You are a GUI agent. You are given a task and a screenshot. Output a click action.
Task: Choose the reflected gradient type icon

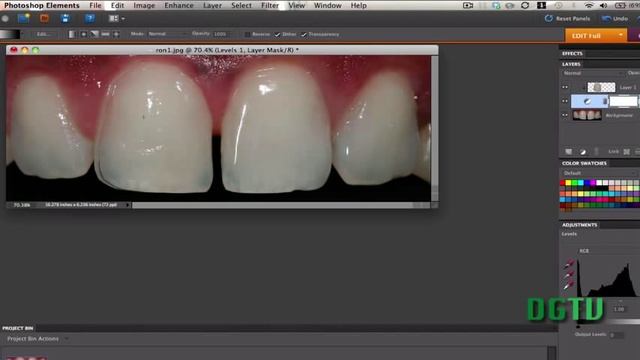pyautogui.click(x=105, y=34)
